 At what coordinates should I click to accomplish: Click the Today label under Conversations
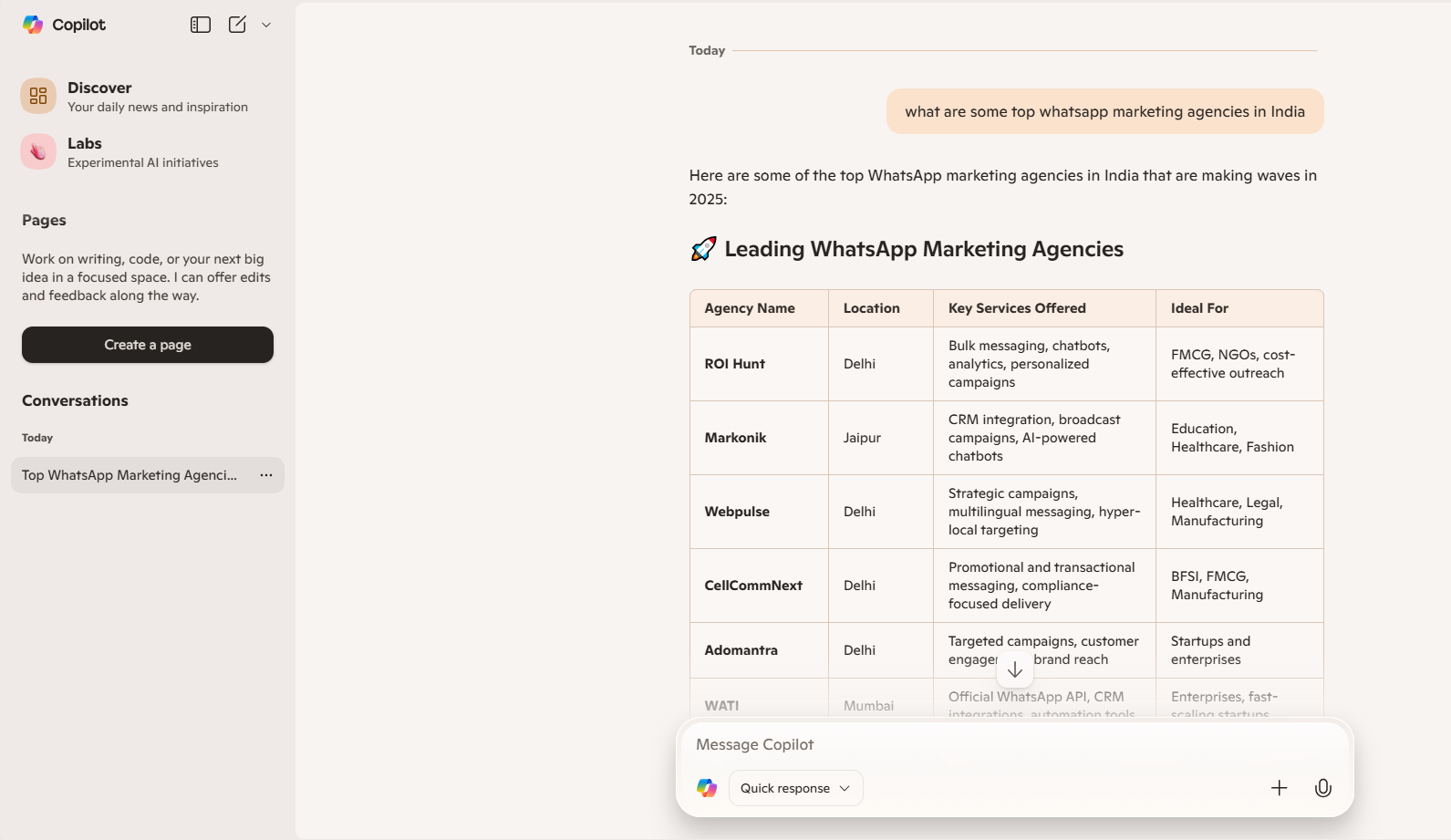tap(37, 438)
